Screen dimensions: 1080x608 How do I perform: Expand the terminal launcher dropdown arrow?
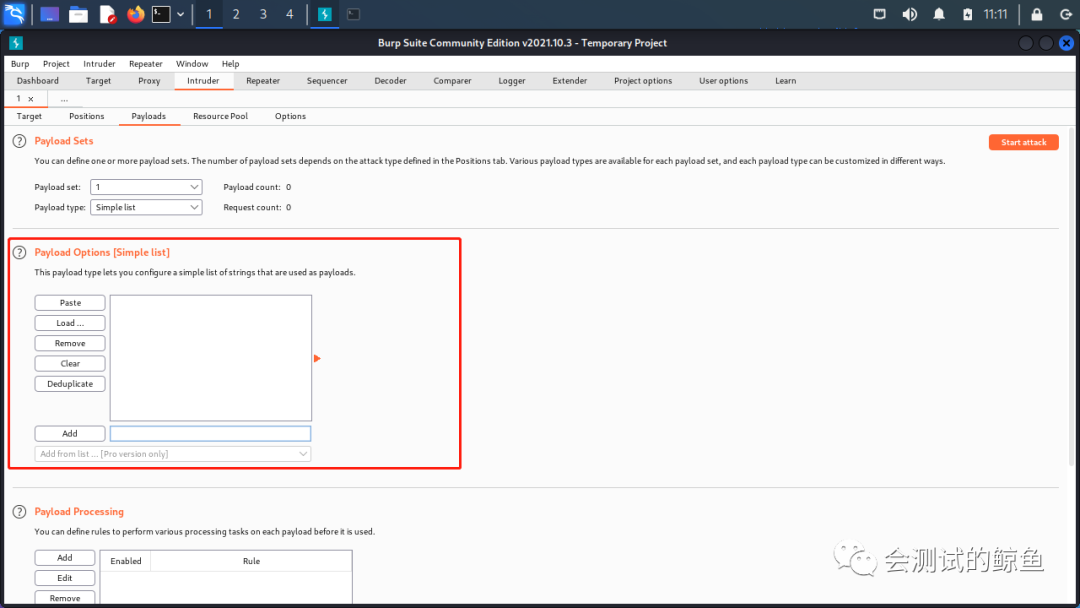(x=180, y=14)
